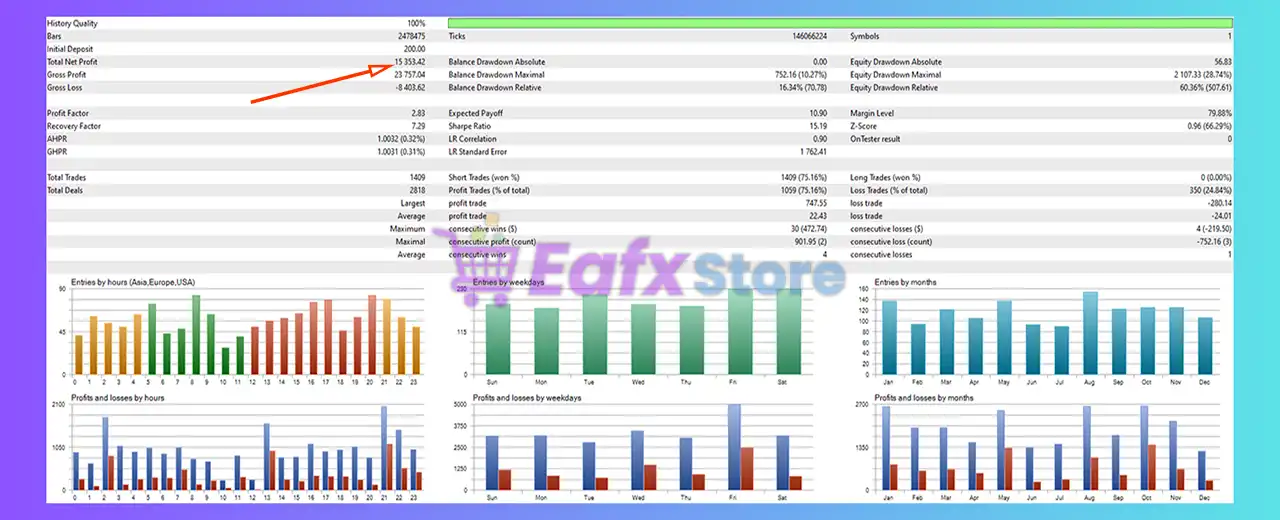Click the shopping cart icon in the Eafx Store watermark
Viewport: 1280px width, 520px height.
coord(466,262)
